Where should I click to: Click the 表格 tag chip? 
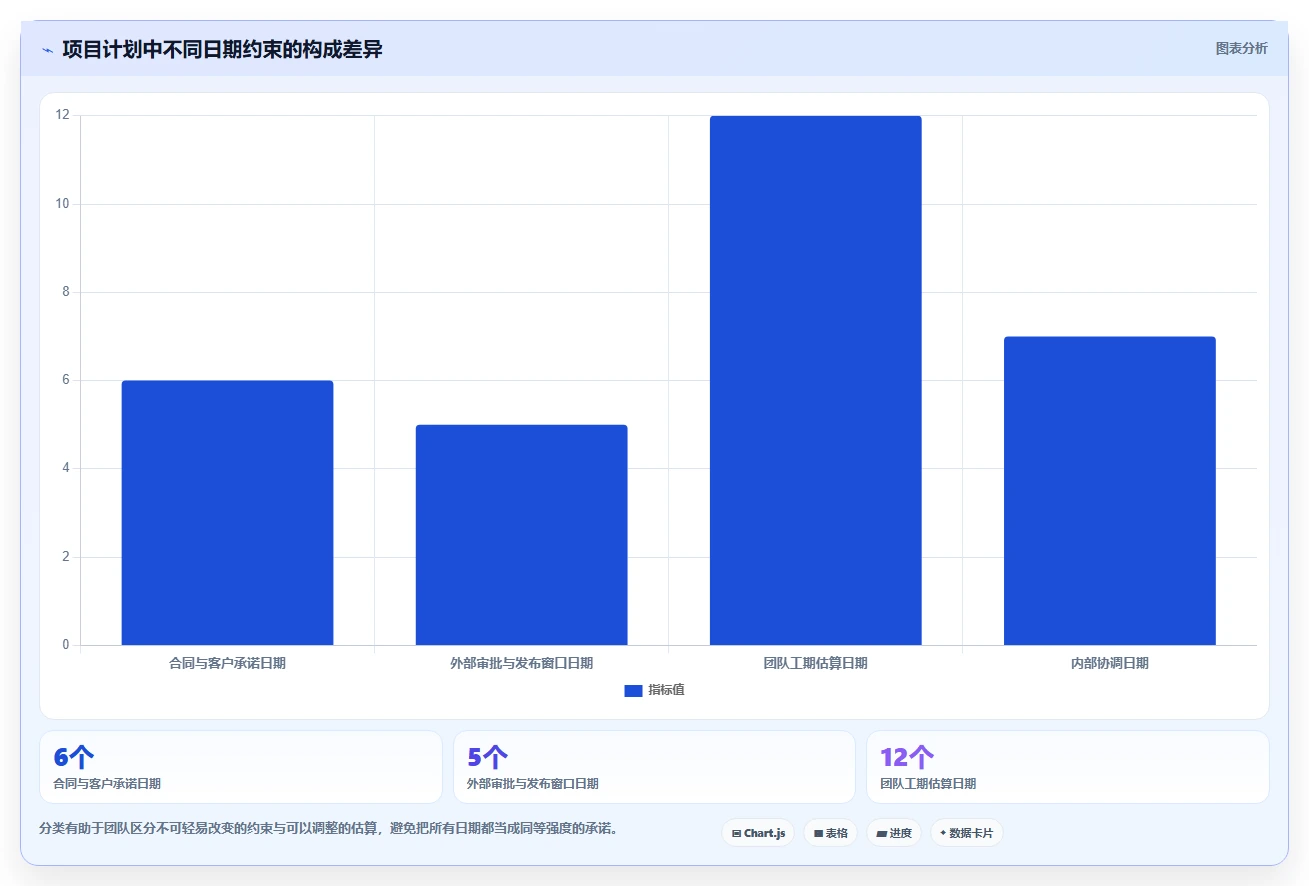click(x=830, y=833)
